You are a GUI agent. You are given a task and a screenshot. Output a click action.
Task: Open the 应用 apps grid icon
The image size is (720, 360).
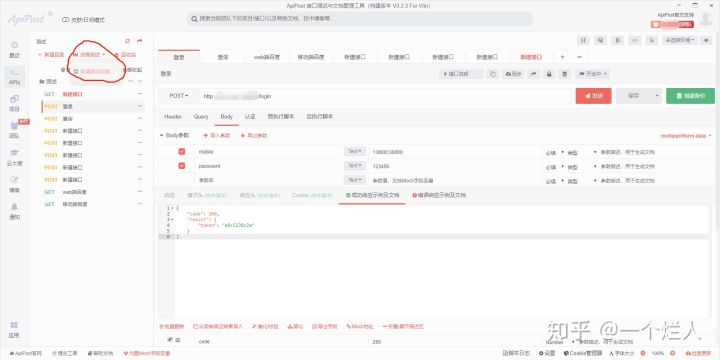tap(14, 329)
